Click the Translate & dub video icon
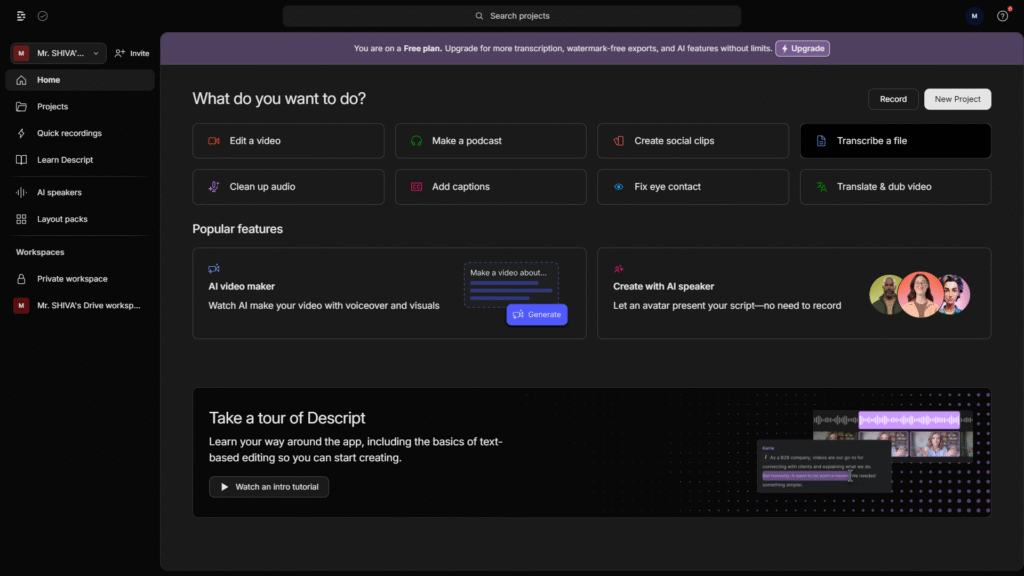Screen dimensions: 1024x576 (x=821, y=187)
